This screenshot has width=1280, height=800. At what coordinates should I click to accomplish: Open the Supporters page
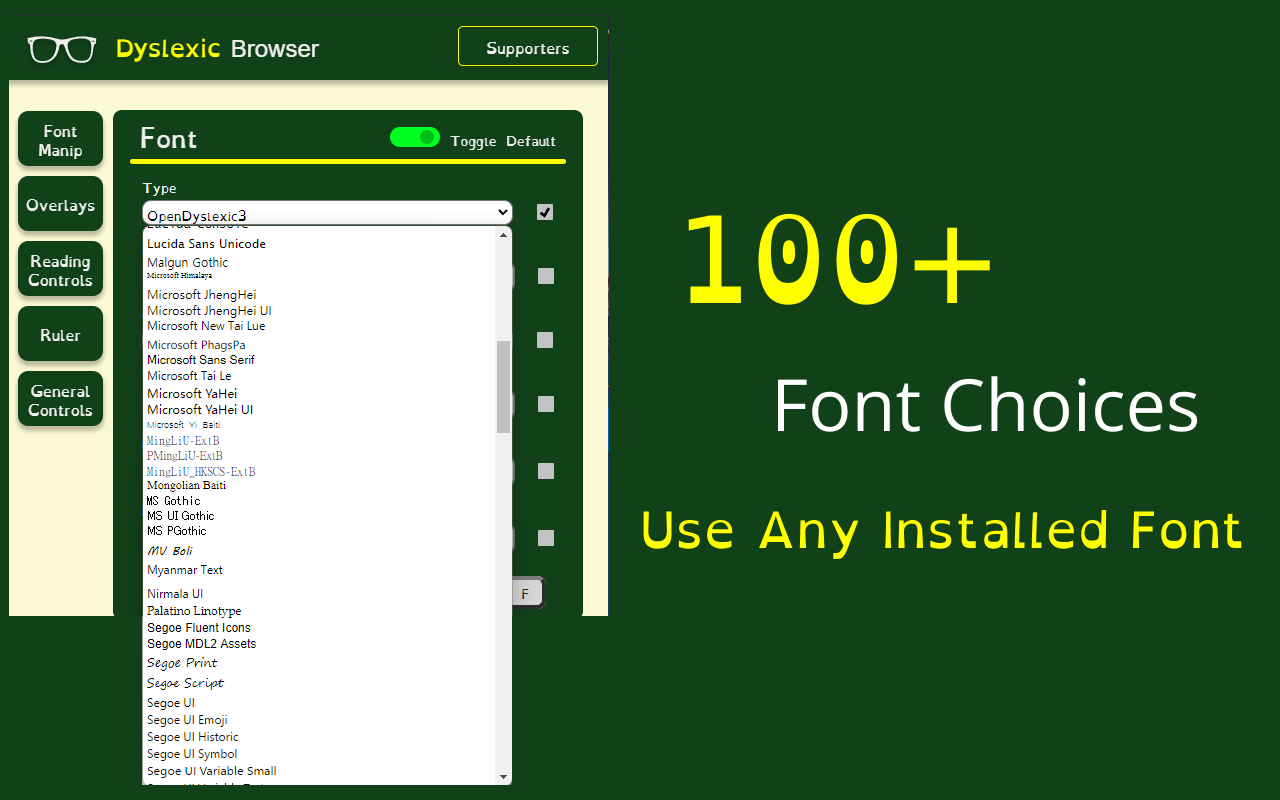[x=528, y=47]
